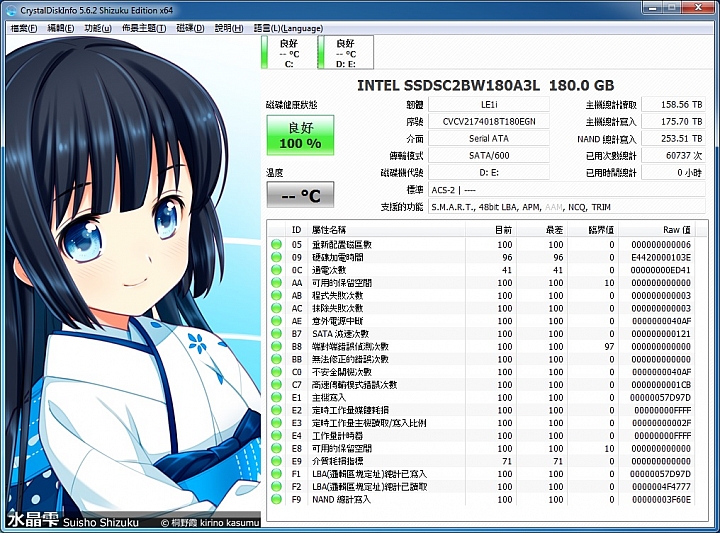Screen dimensions: 720x533
Task: Click status circle for ID E4 row
Action: click(x=276, y=435)
